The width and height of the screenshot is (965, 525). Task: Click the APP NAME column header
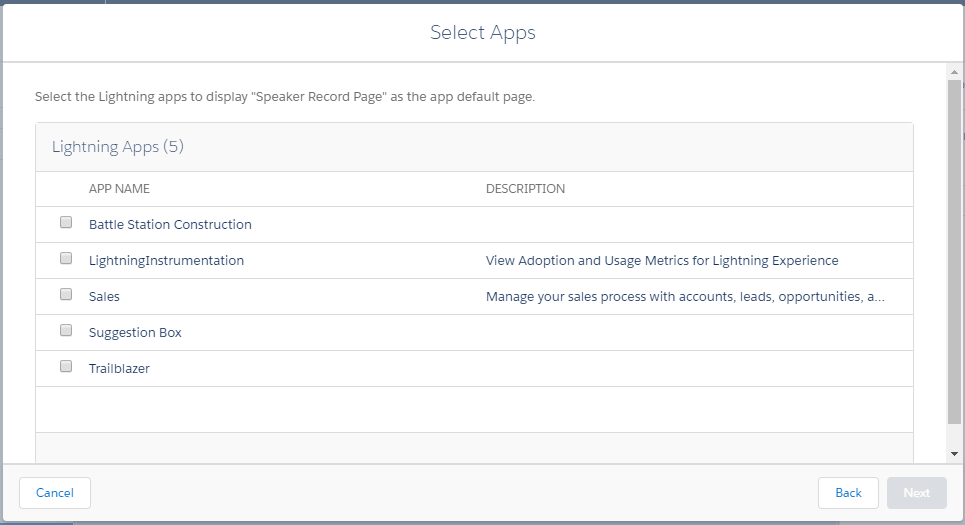click(x=119, y=189)
